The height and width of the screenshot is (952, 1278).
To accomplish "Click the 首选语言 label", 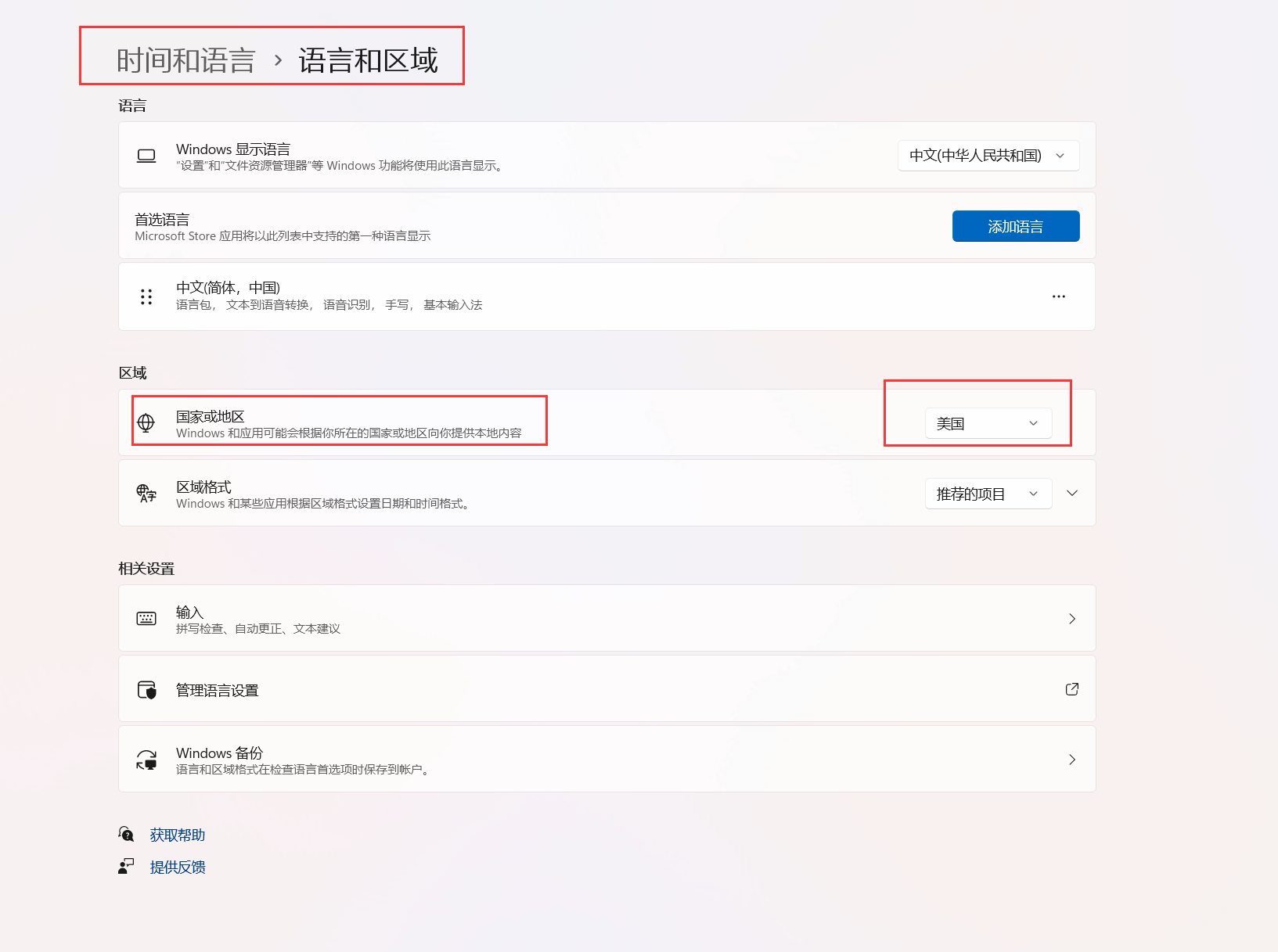I will pos(162,220).
